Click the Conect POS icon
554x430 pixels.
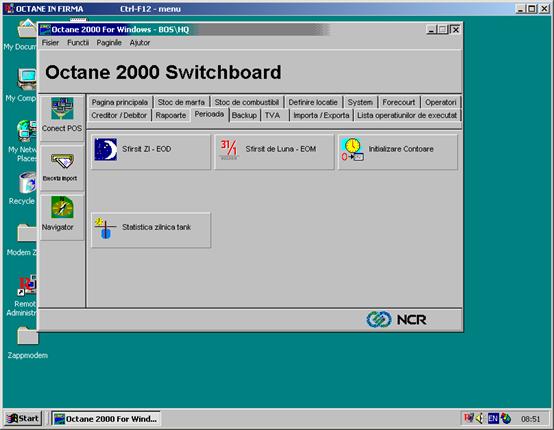pos(62,108)
